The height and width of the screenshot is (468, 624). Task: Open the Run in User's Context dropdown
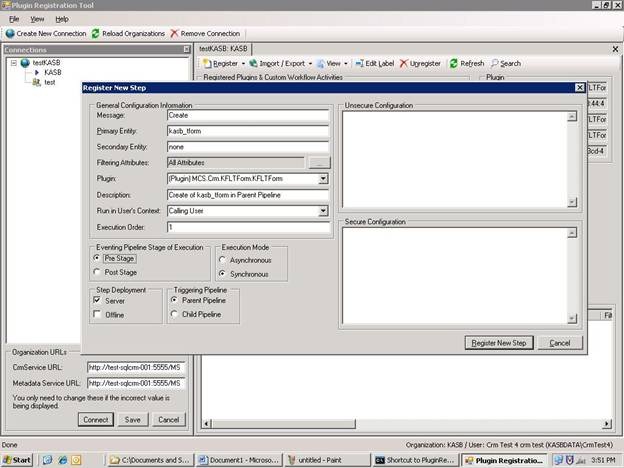point(324,211)
